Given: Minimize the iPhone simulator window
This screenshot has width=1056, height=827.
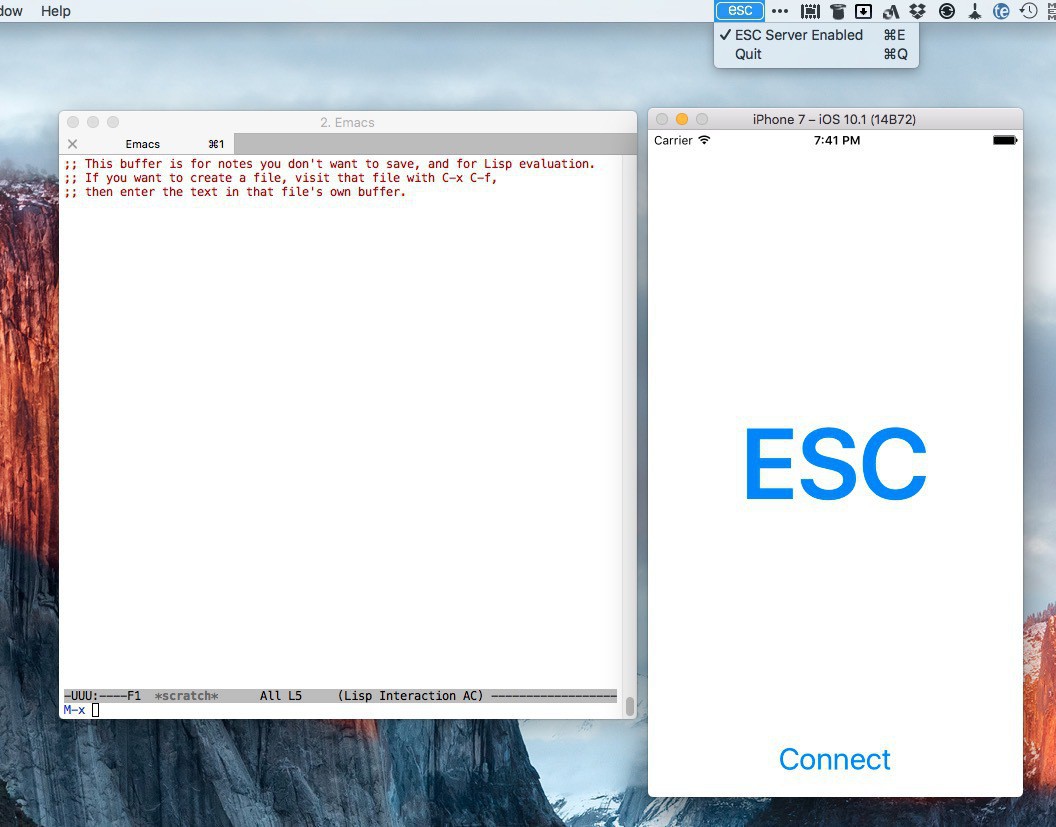Looking at the screenshot, I should tap(682, 119).
